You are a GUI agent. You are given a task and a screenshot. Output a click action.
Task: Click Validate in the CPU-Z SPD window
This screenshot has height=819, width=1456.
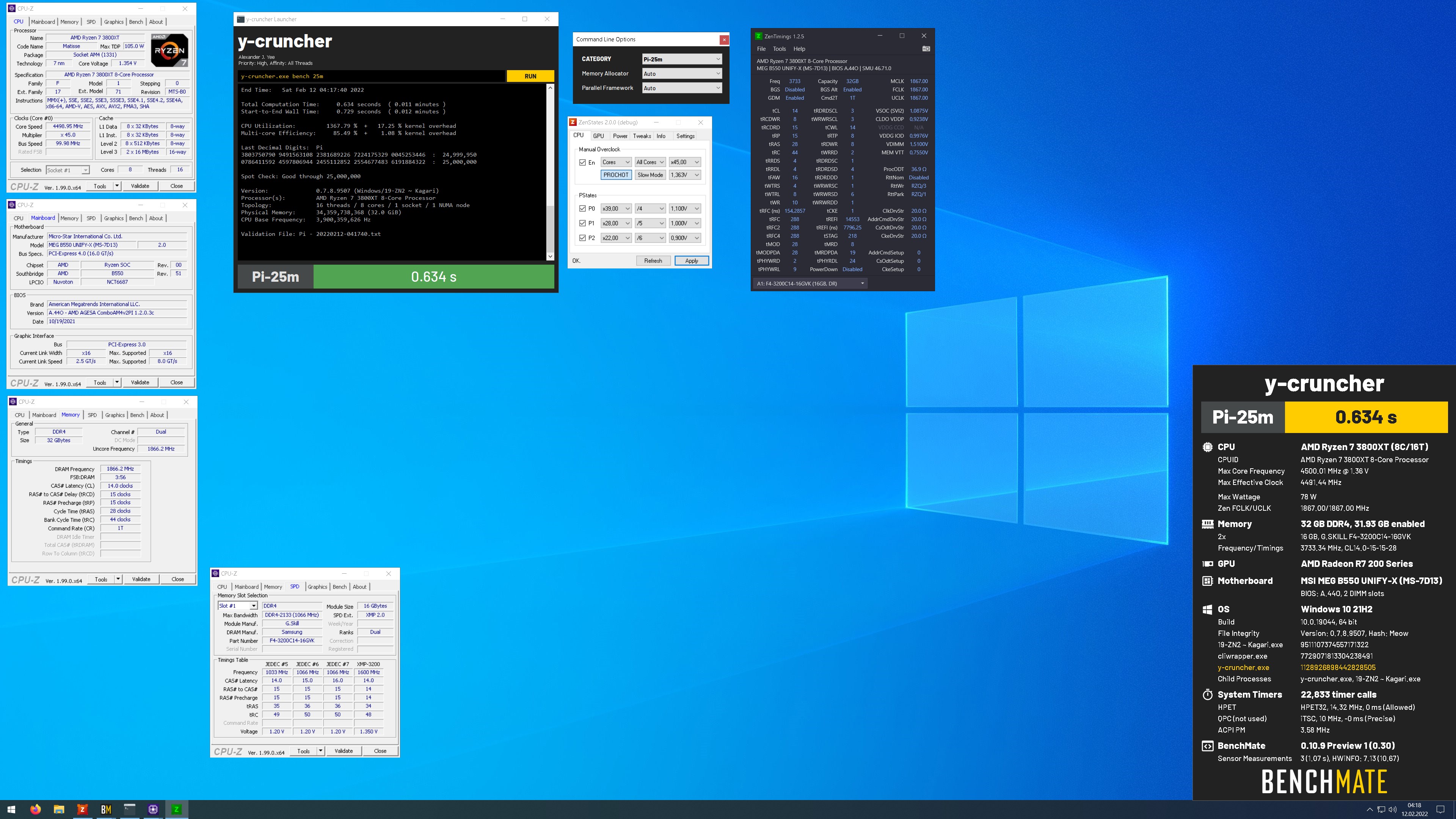click(343, 751)
